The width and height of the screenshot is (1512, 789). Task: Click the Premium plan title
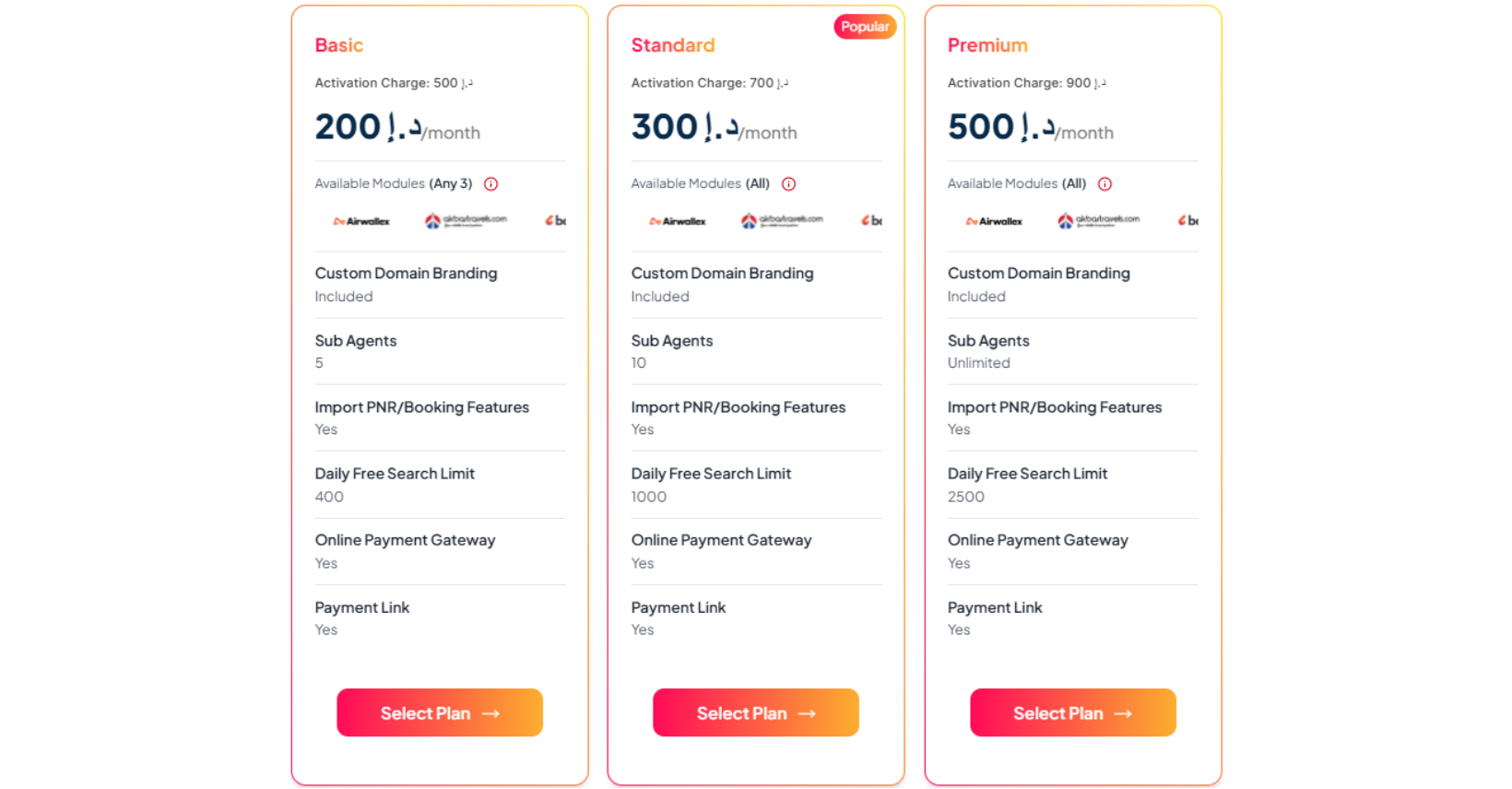987,45
